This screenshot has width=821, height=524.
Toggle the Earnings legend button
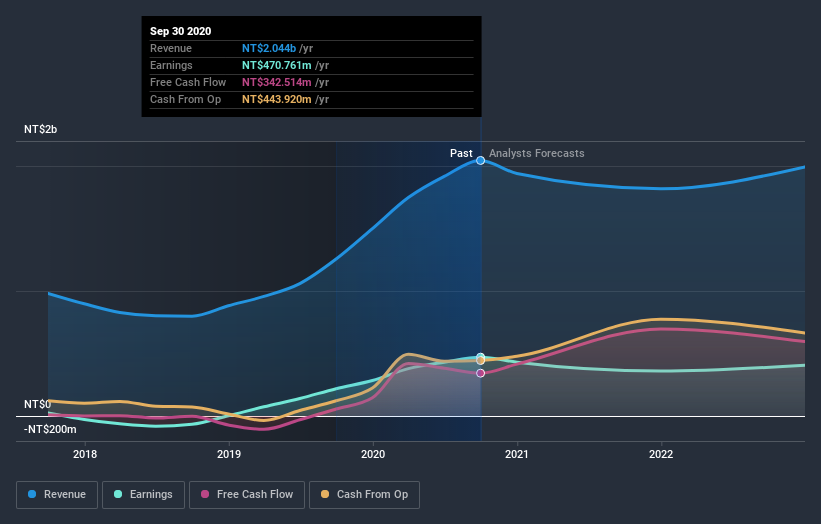coord(143,495)
